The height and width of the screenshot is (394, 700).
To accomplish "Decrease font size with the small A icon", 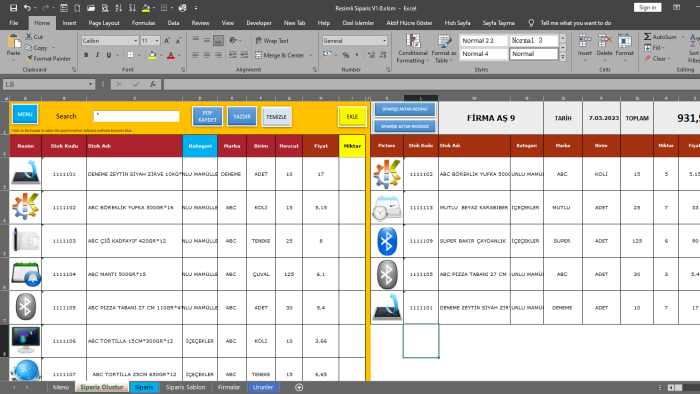I will pyautogui.click(x=178, y=41).
